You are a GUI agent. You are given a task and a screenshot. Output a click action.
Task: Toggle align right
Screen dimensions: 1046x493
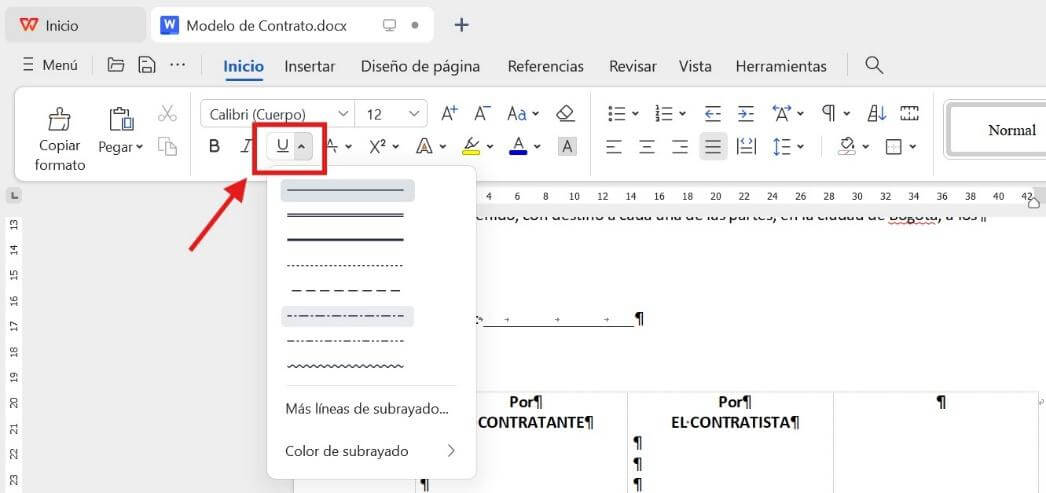[680, 146]
